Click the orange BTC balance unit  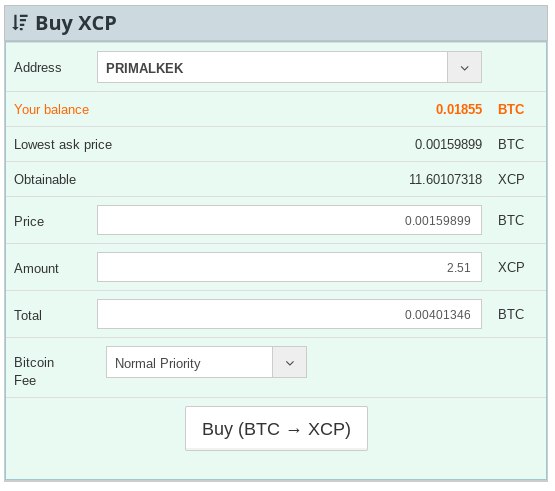[511, 109]
